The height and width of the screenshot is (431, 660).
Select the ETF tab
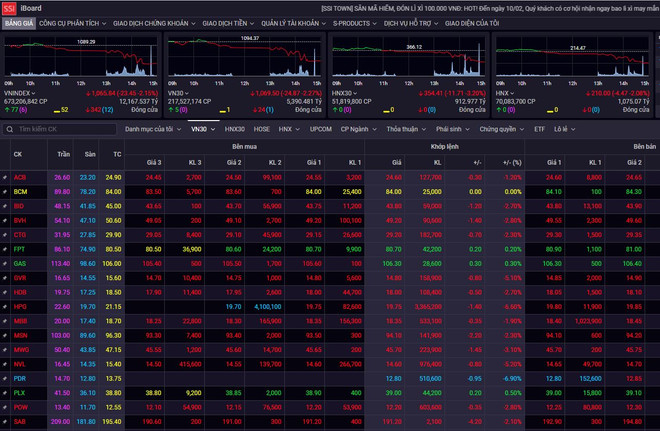[540, 129]
